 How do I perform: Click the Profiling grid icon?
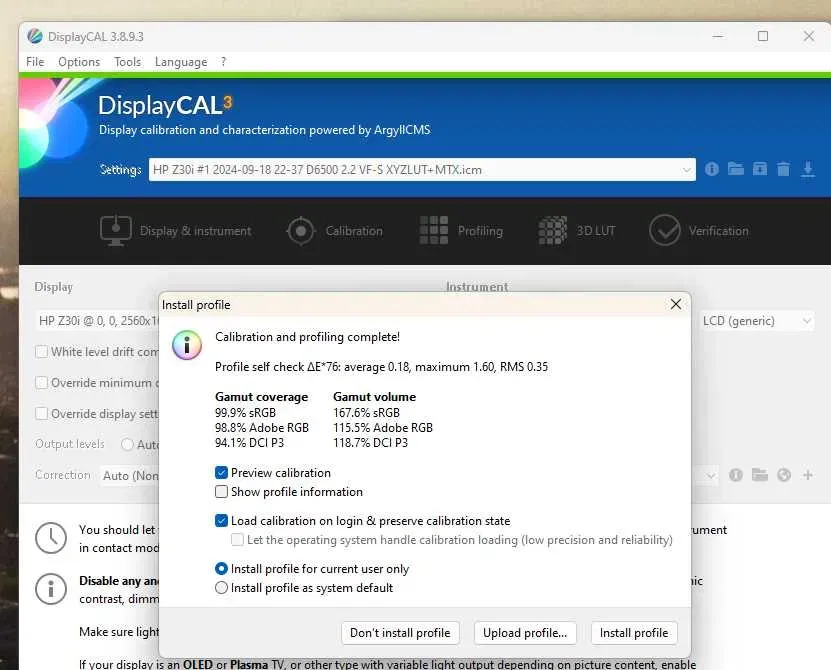(x=434, y=231)
